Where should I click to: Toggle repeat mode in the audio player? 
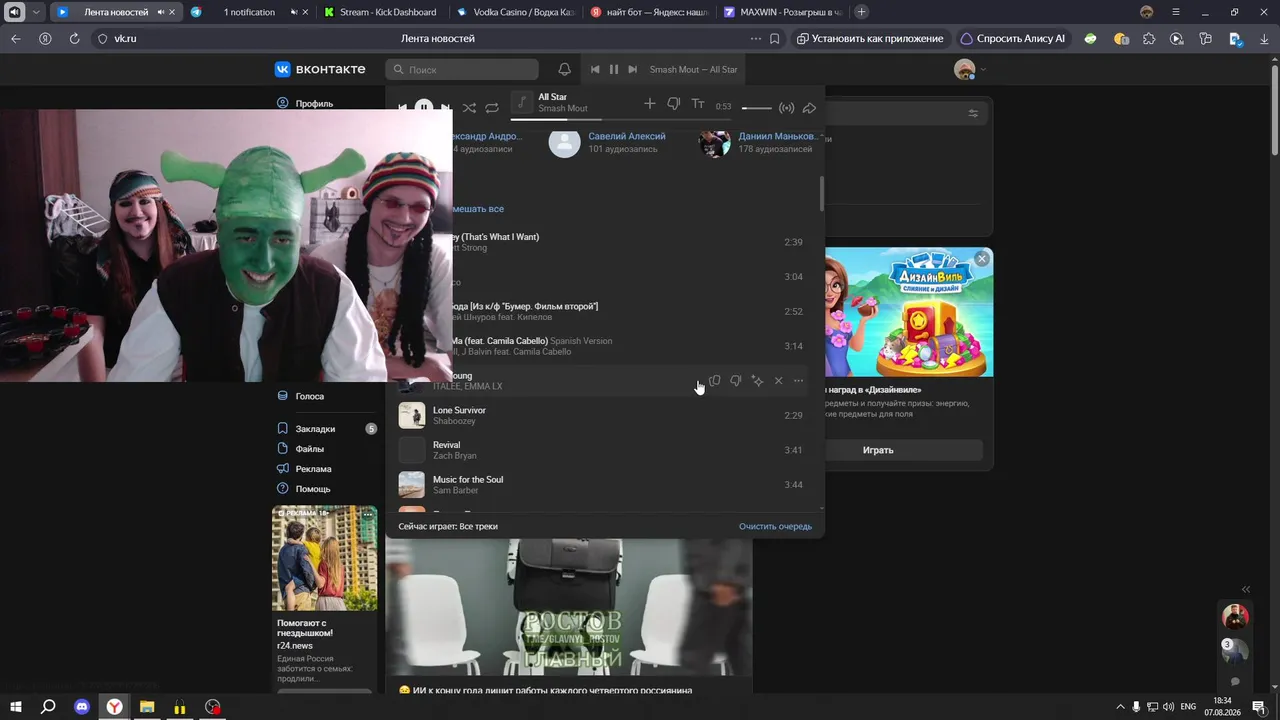click(x=492, y=107)
